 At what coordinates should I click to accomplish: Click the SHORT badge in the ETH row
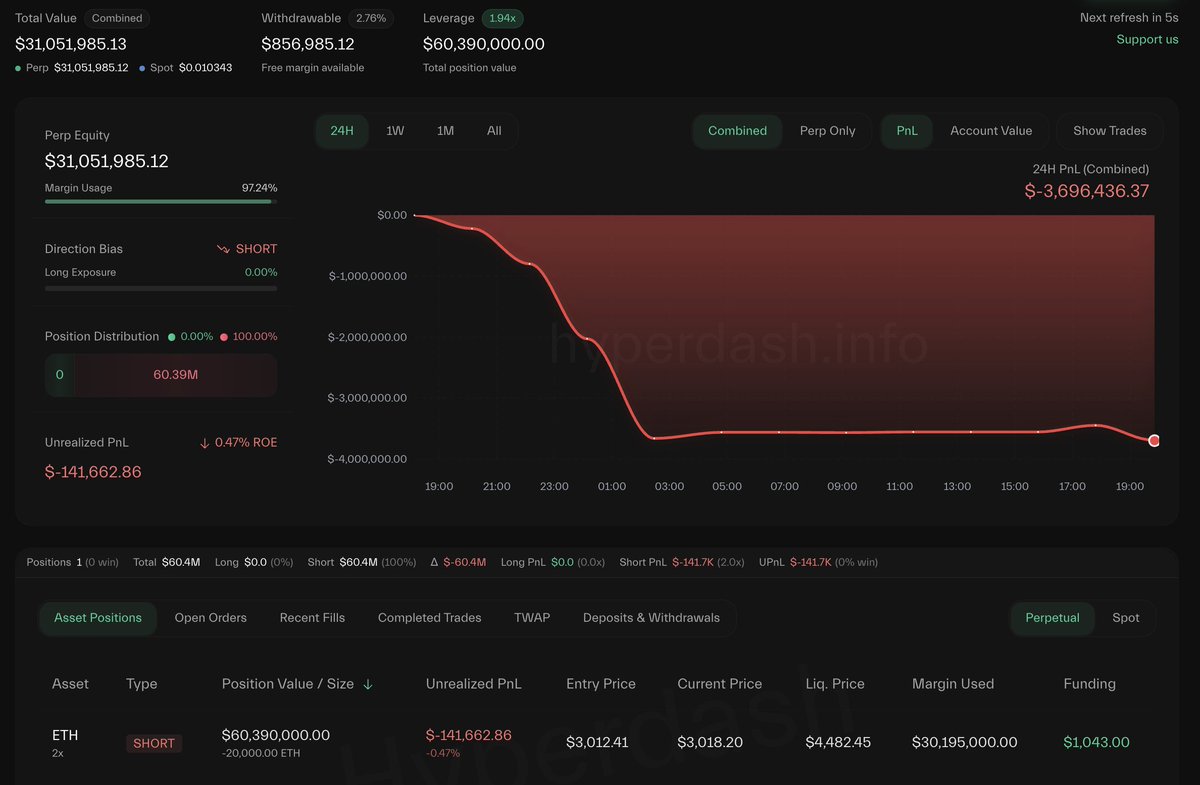pos(154,743)
